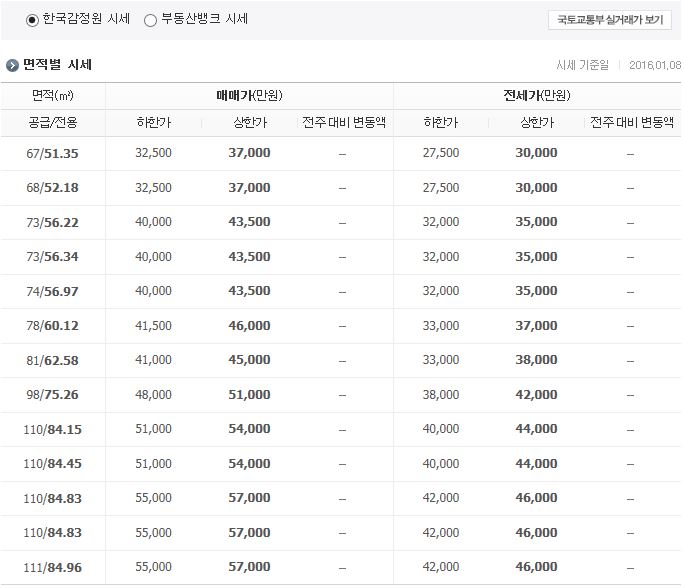Click the 공급/전용 column header
The width and height of the screenshot is (684, 588).
pos(53,122)
